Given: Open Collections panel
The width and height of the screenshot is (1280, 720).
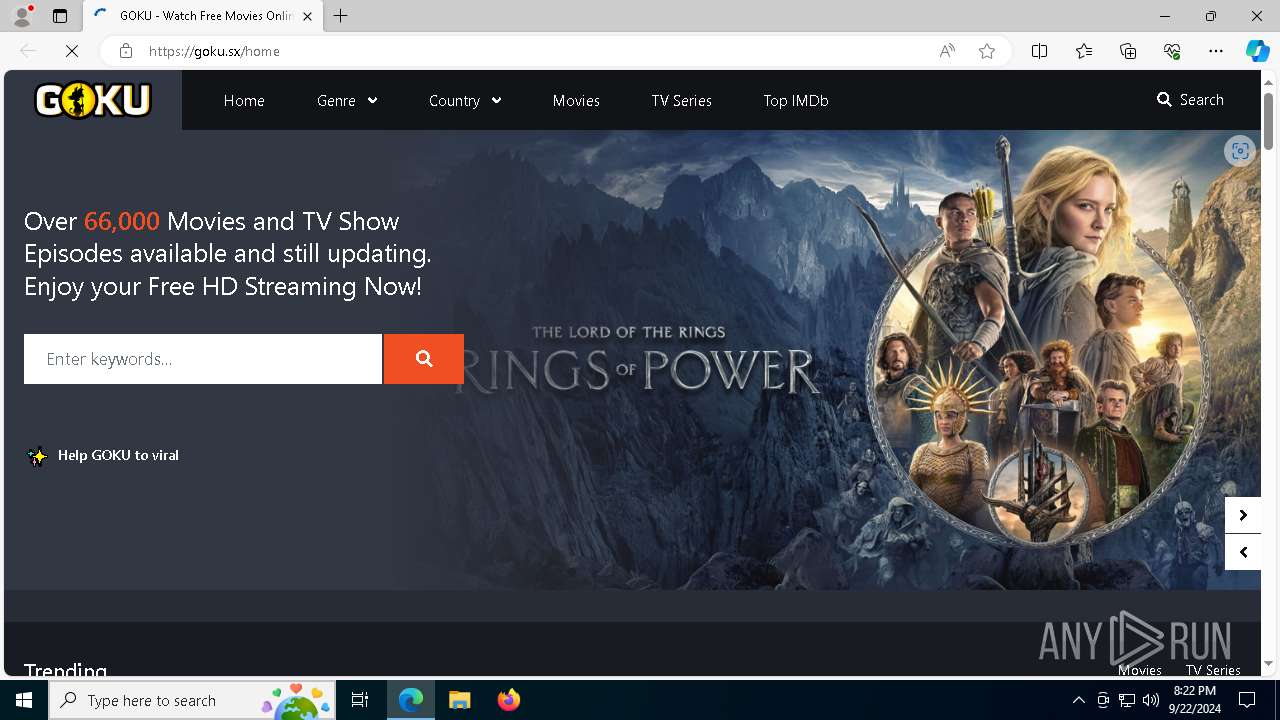Looking at the screenshot, I should tap(1128, 51).
